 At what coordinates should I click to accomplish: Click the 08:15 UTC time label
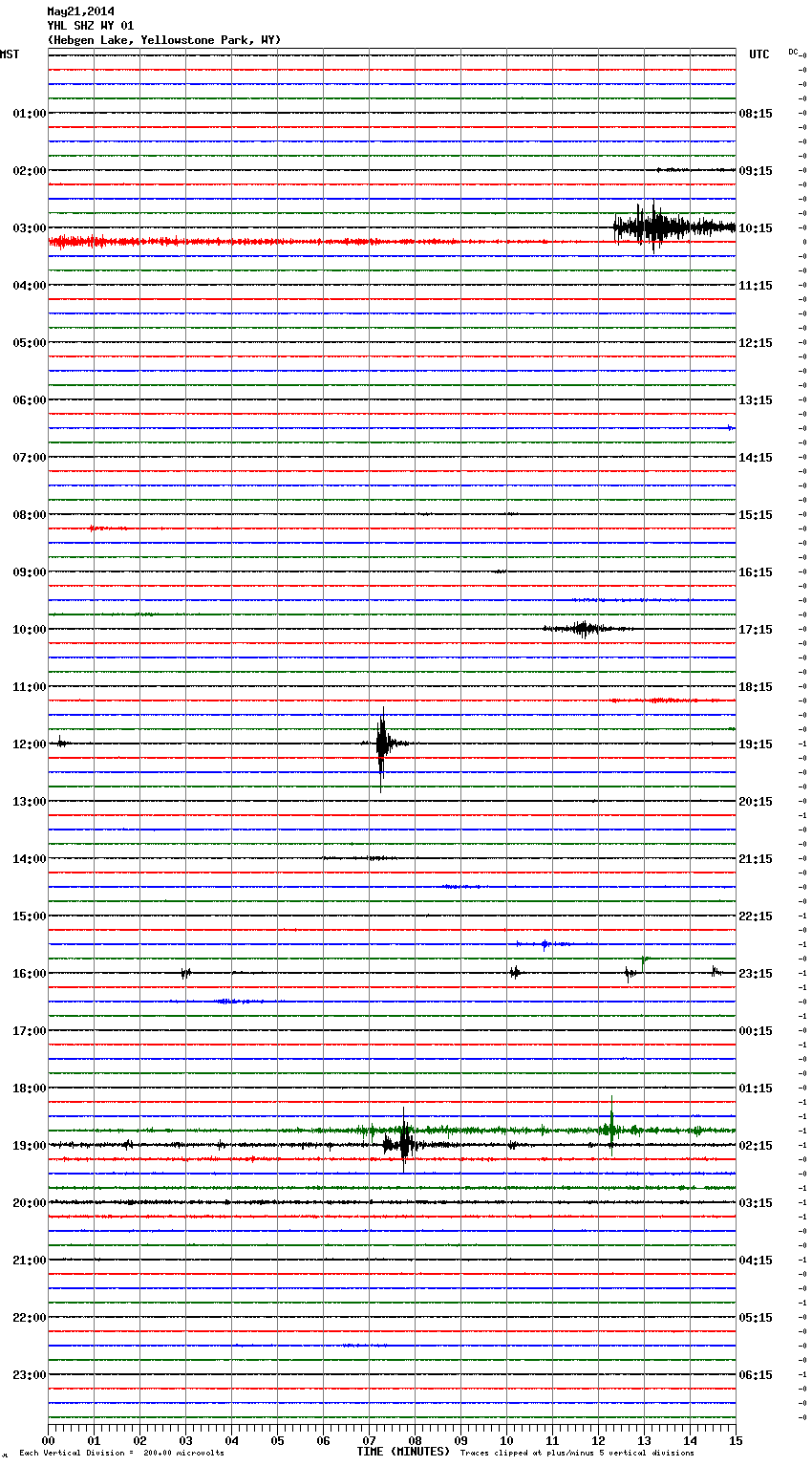coord(756,114)
